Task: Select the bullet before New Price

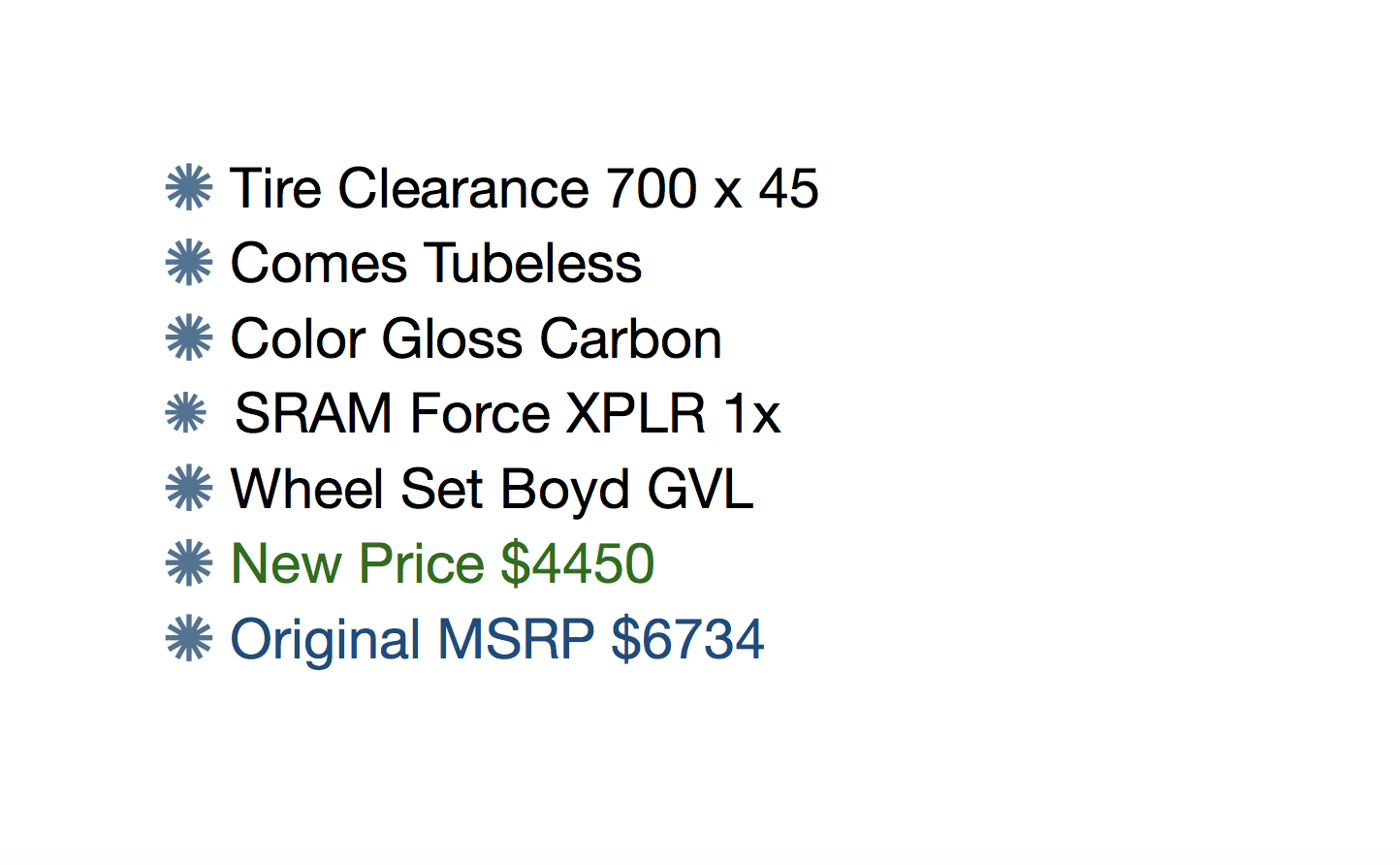Action: click(x=189, y=563)
